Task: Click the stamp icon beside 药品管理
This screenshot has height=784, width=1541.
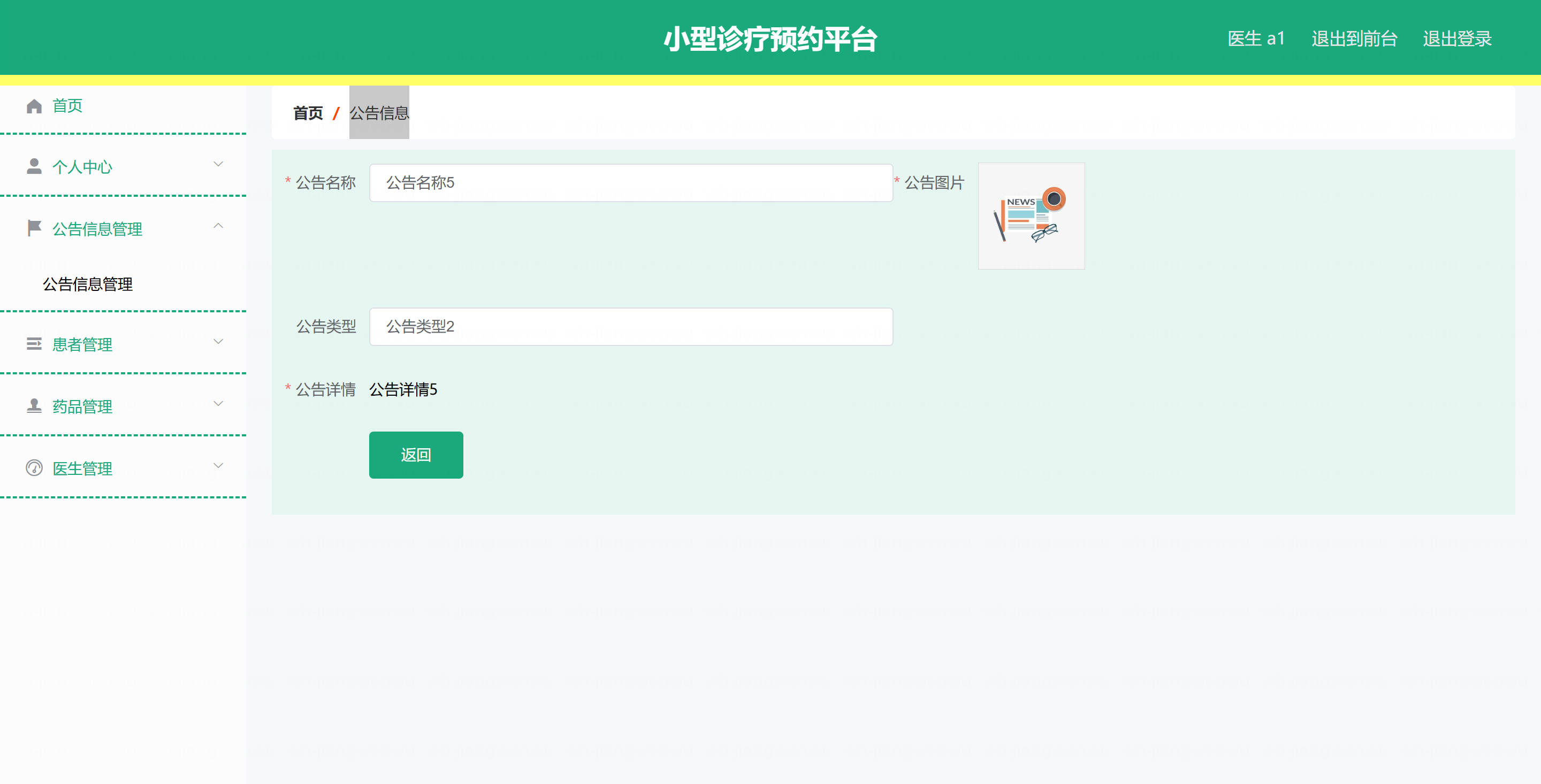Action: 34,406
